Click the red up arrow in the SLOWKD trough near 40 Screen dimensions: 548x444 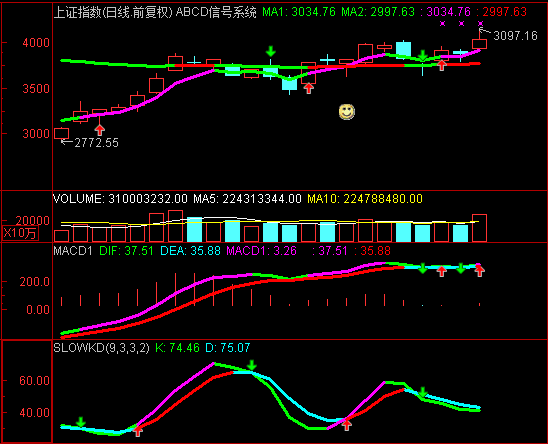coord(346,425)
